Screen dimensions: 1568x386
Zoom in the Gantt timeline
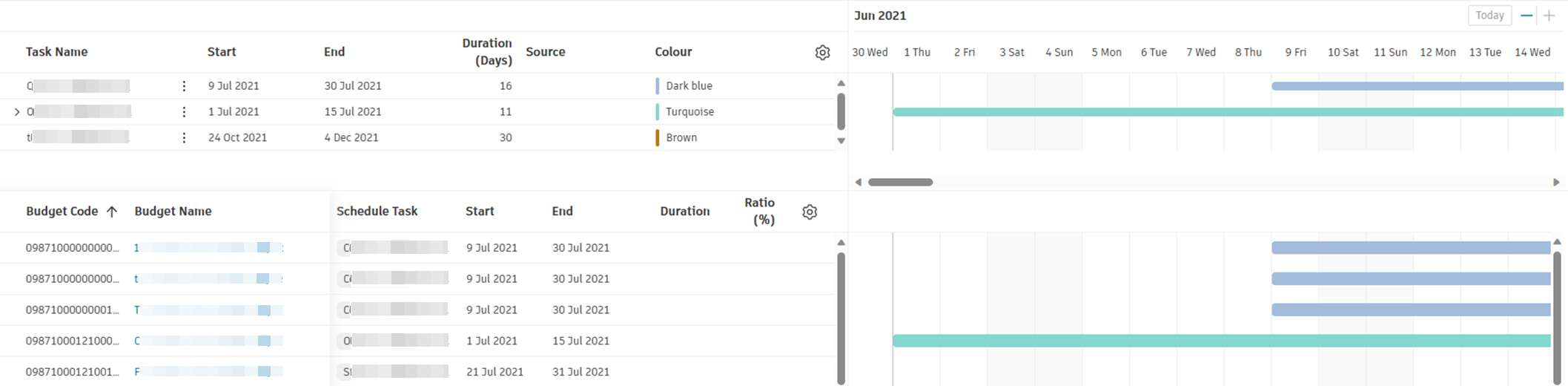tap(1549, 16)
